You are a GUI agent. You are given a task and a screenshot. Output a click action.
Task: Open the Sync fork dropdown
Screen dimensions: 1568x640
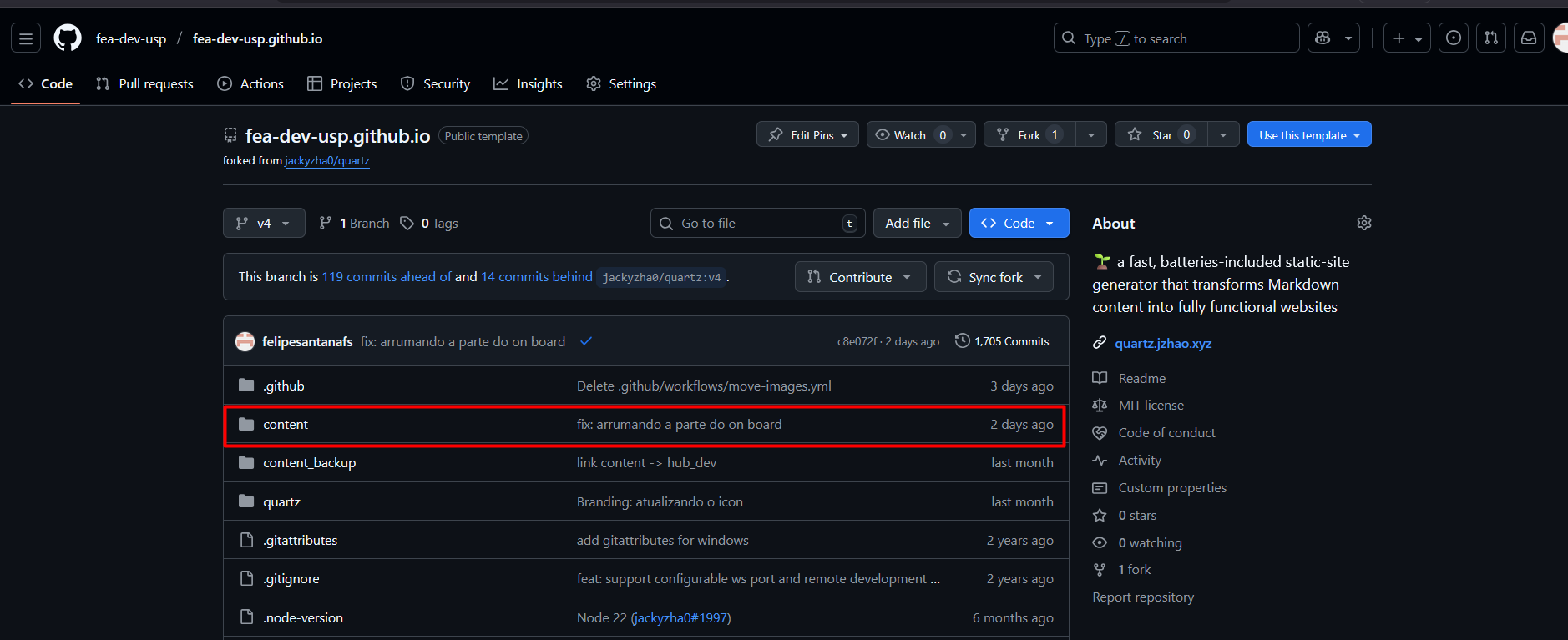tap(994, 277)
